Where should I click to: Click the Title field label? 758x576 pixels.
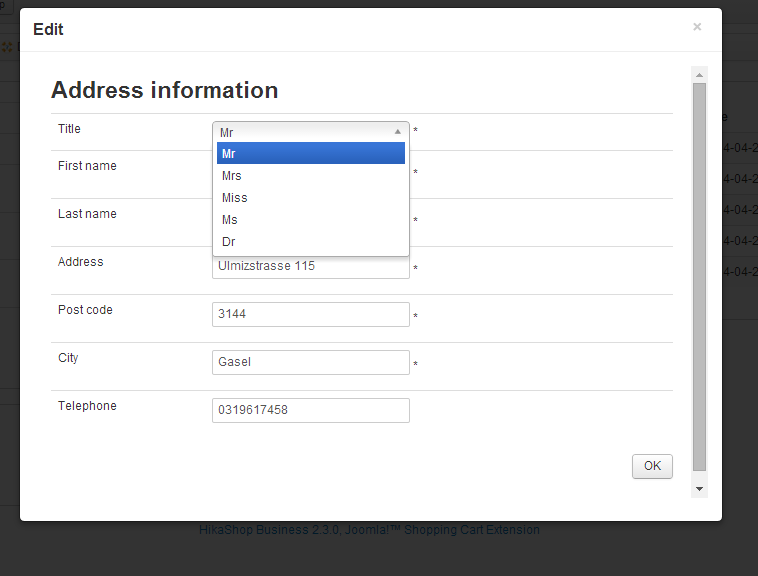pyautogui.click(x=69, y=129)
